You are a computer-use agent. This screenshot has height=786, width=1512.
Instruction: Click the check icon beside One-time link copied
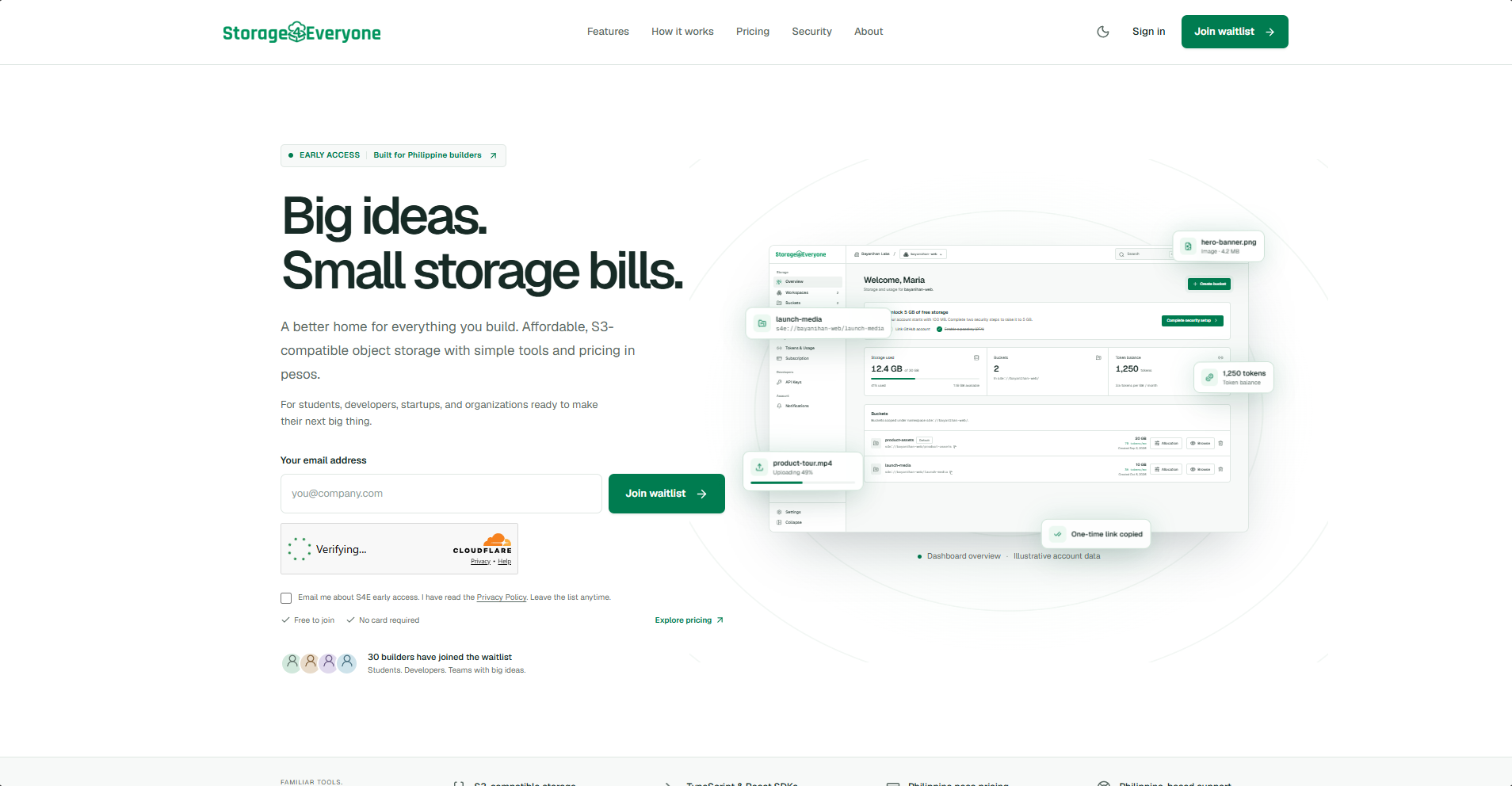(1057, 534)
